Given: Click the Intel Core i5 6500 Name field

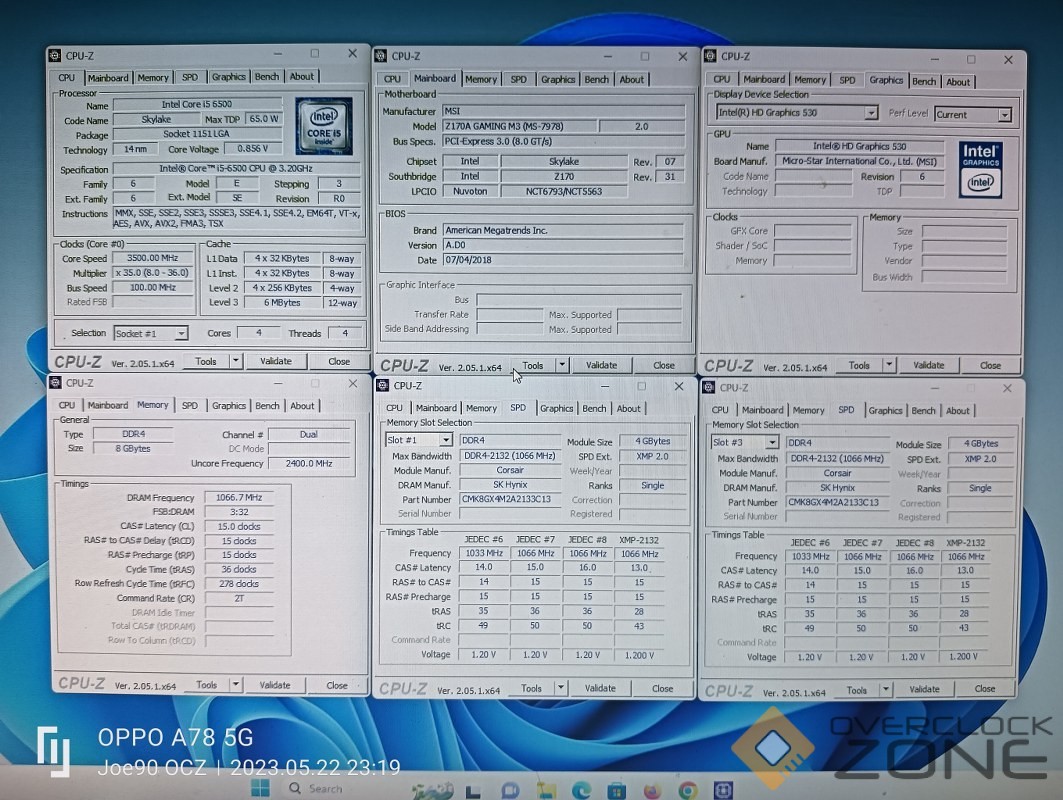Looking at the screenshot, I should click(x=197, y=104).
